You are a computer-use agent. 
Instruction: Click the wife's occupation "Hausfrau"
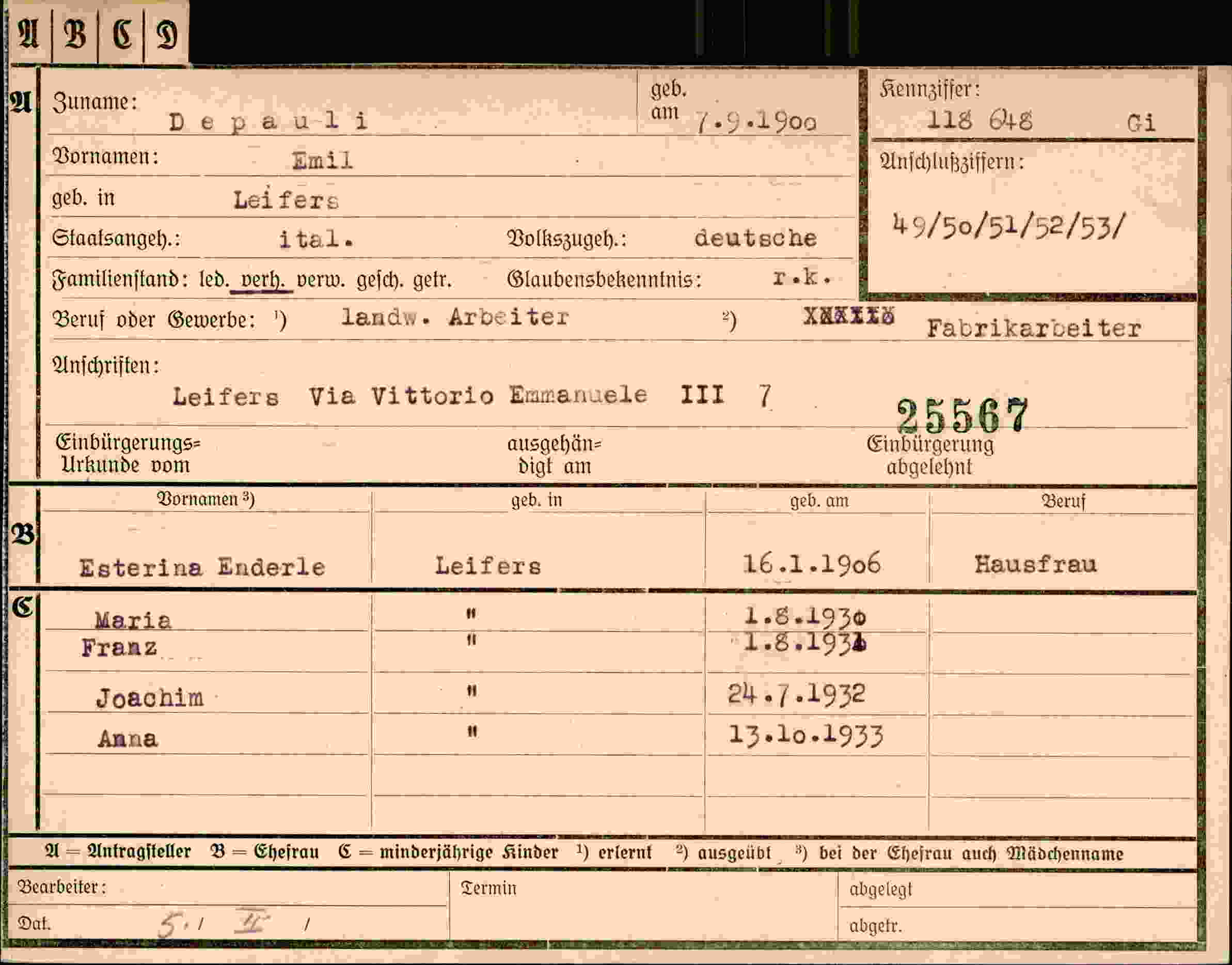1035,565
